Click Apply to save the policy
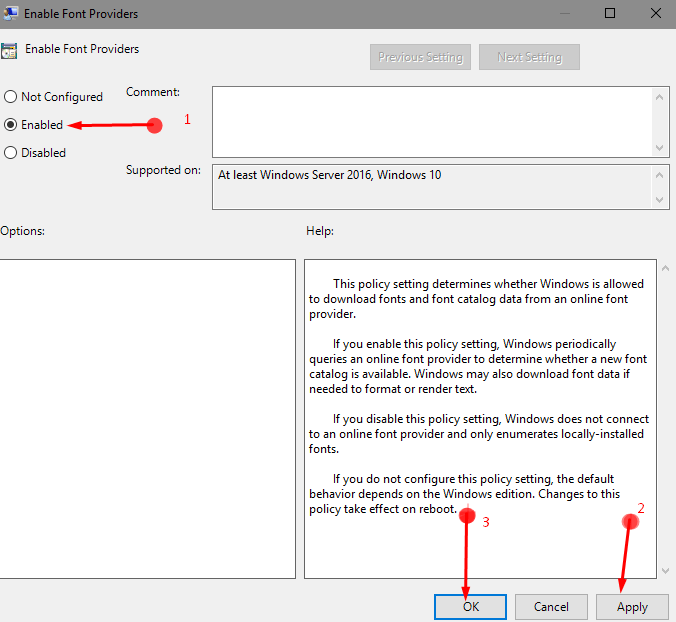Image resolution: width=676 pixels, height=622 pixels. point(632,606)
